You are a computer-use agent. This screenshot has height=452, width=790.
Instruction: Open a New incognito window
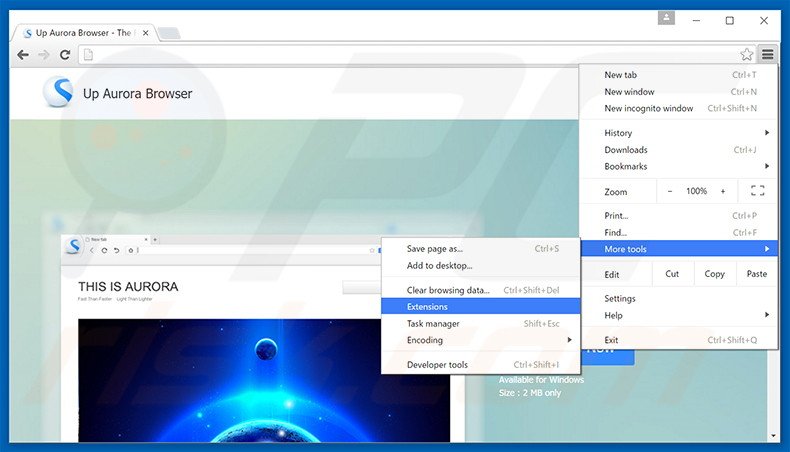pos(679,108)
